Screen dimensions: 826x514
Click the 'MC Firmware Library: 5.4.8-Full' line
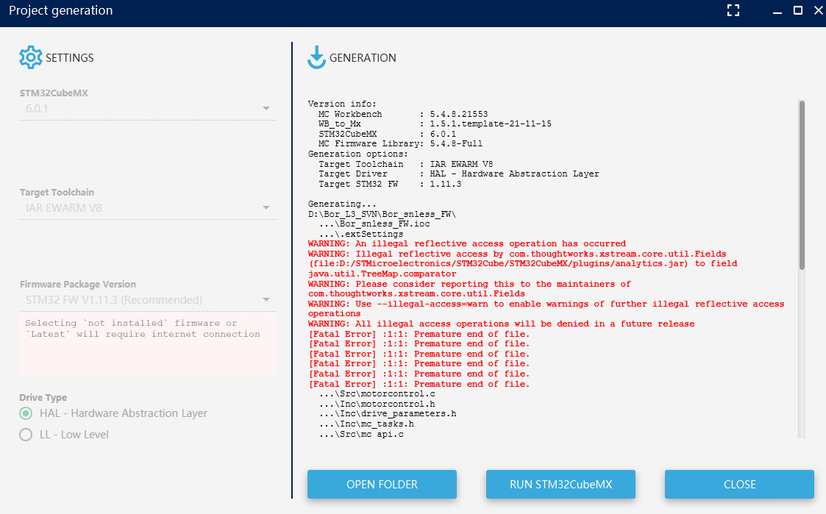tap(400, 144)
